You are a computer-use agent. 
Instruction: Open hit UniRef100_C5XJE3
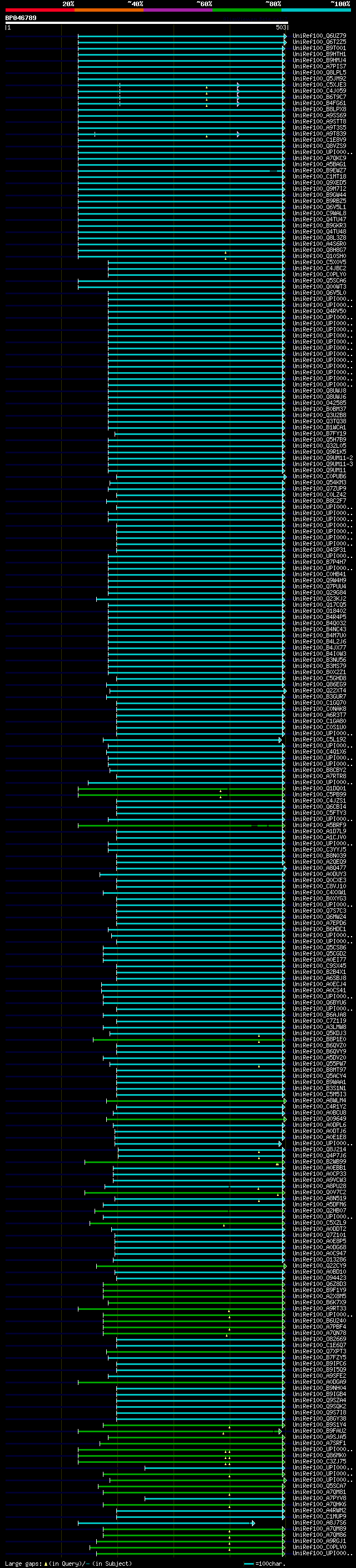[x=319, y=85]
